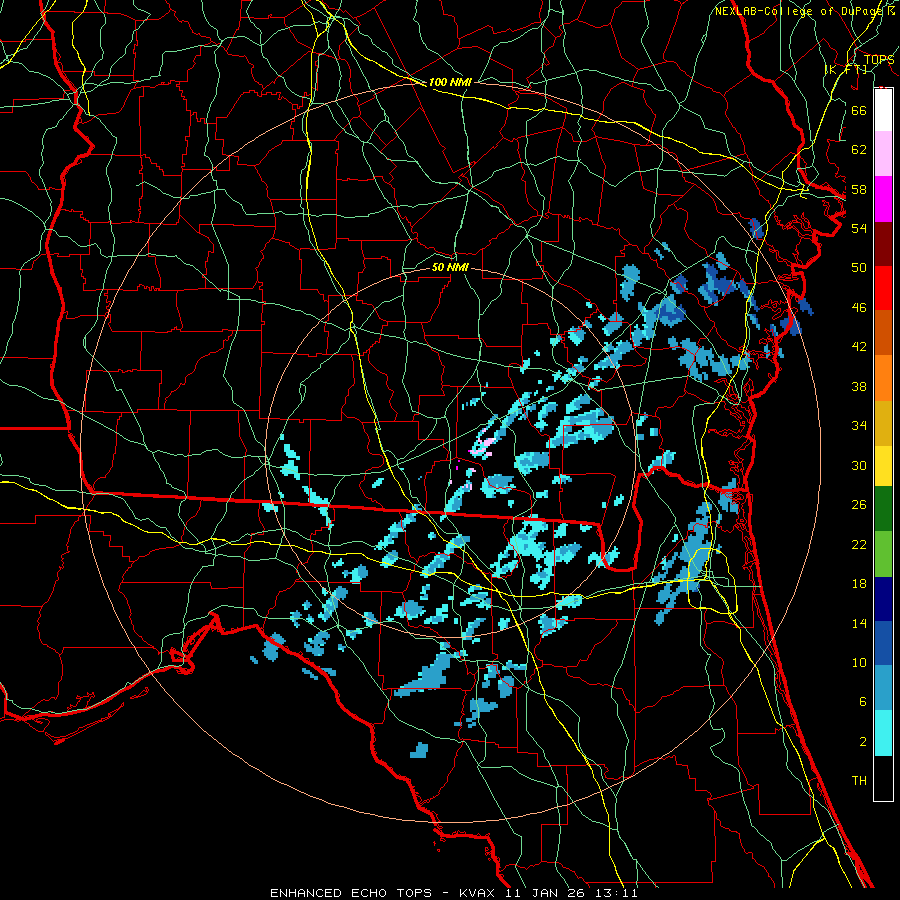The width and height of the screenshot is (900, 900).
Task: Click the '50 NMI' range ring label
Action: (x=450, y=267)
